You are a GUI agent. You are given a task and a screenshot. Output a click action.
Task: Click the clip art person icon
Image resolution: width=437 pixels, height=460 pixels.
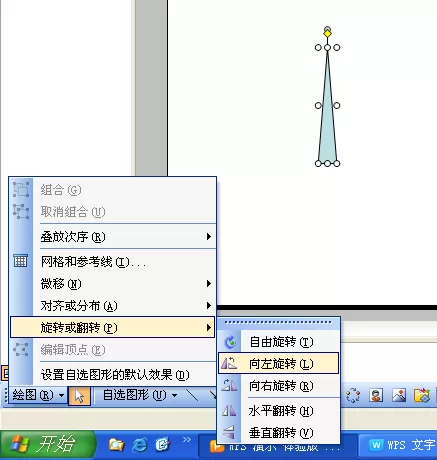(376, 396)
